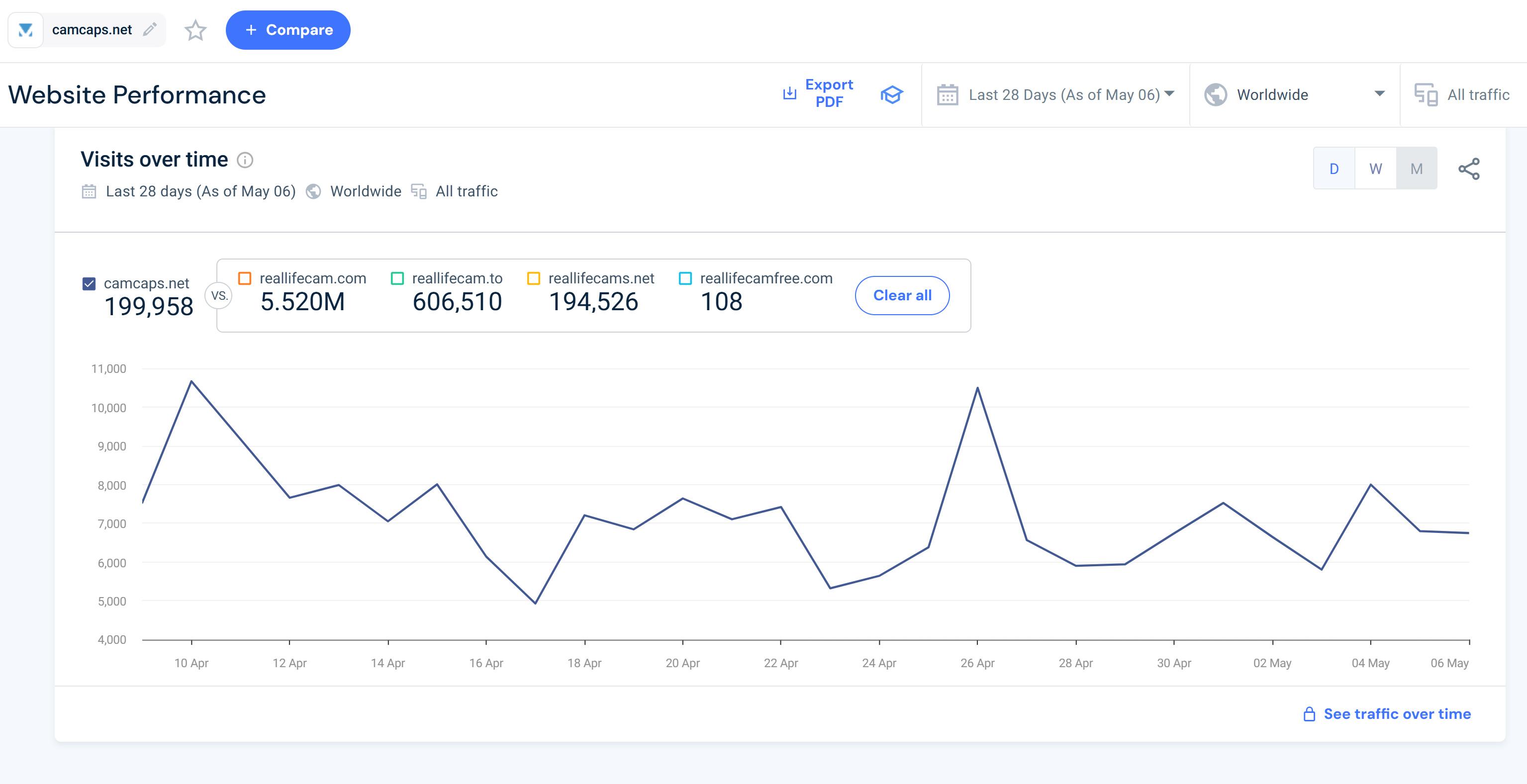Uncheck the camcaps.net series checkbox
The height and width of the screenshot is (784, 1527).
tap(89, 284)
